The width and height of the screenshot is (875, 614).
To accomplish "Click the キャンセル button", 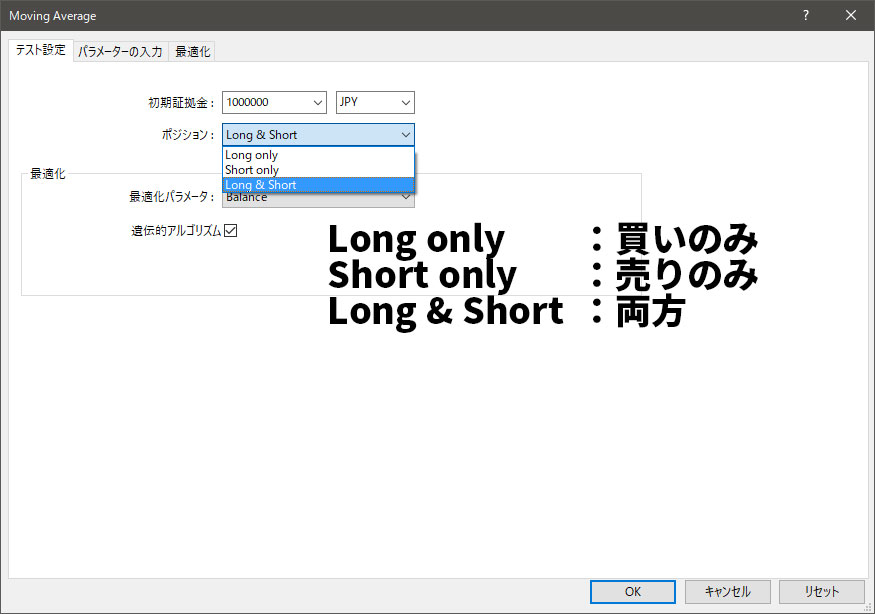I will click(x=727, y=591).
